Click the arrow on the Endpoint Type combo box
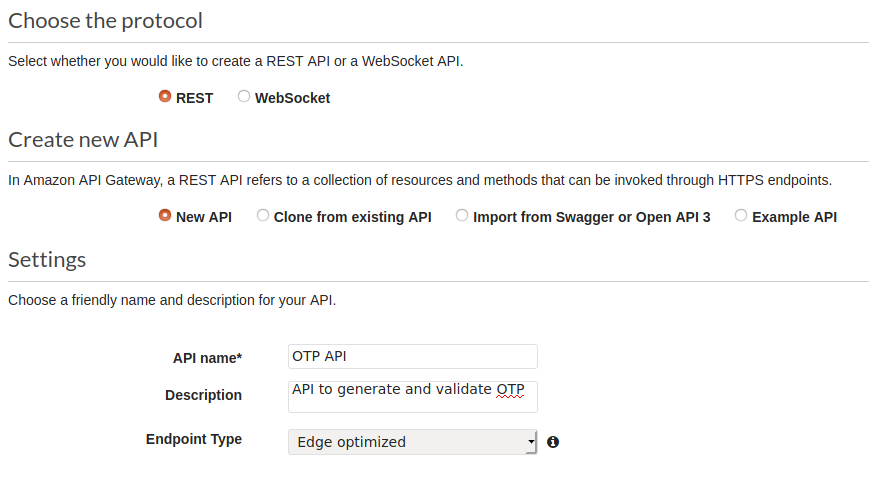Image resolution: width=869 pixels, height=498 pixels. coord(530,442)
